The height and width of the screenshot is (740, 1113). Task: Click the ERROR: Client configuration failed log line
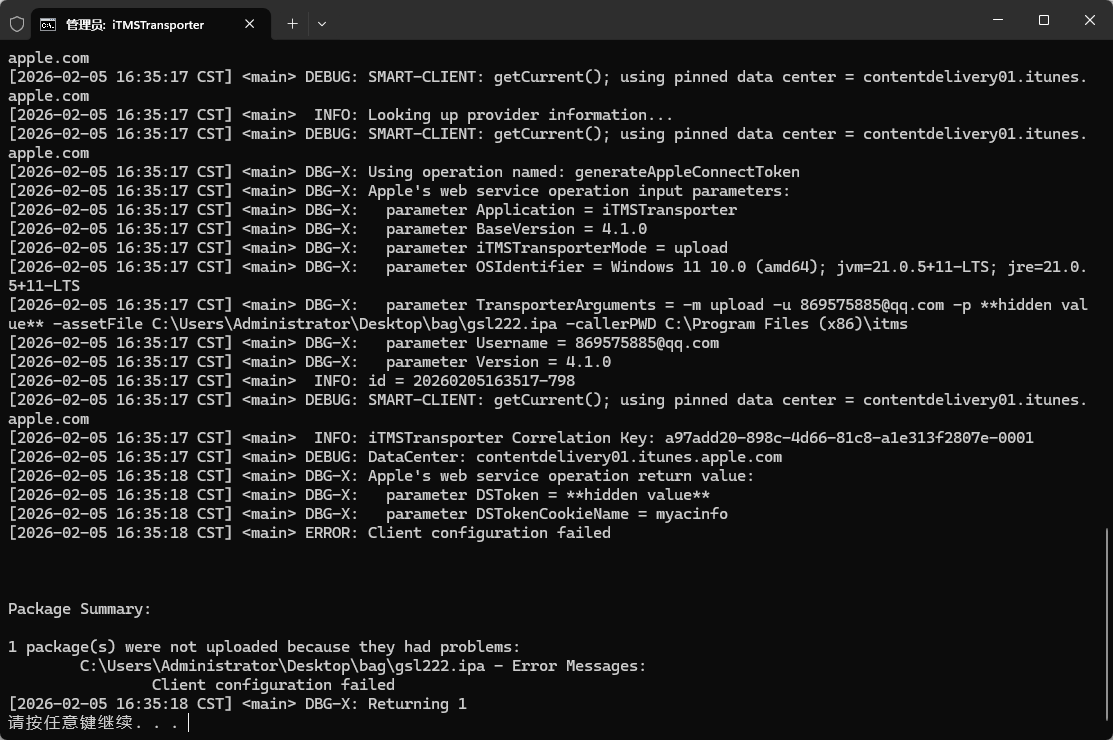tap(458, 533)
